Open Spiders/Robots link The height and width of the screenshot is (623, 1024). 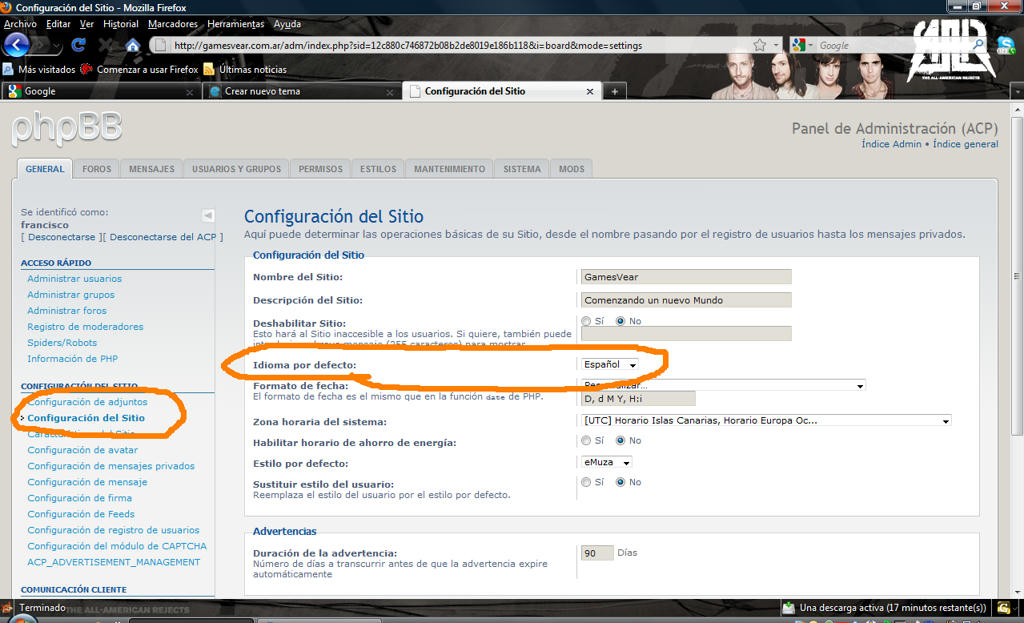tap(62, 343)
